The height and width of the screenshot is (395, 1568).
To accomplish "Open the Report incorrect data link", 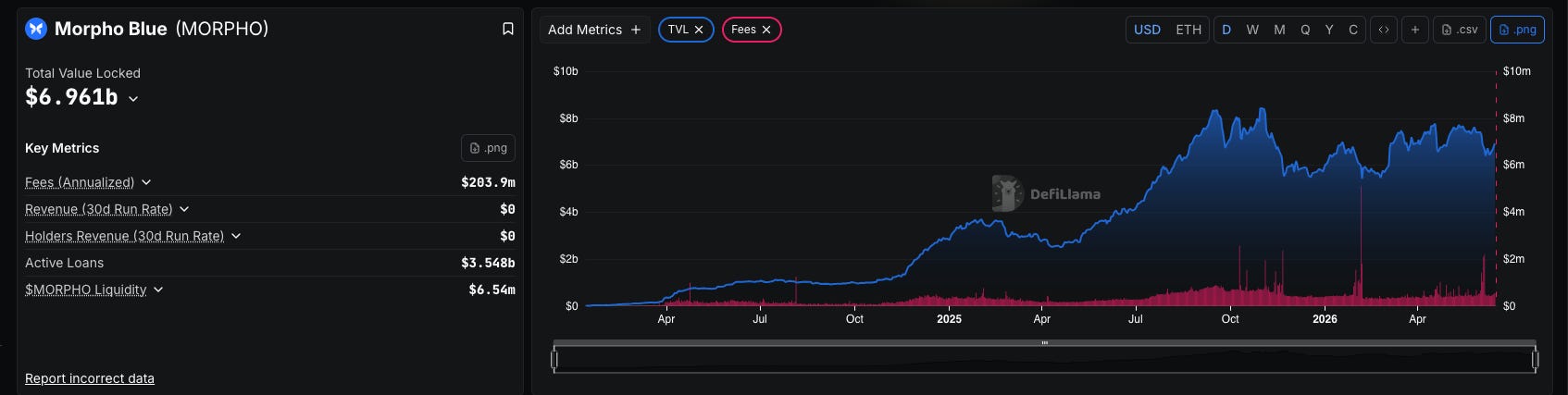I will point(90,378).
